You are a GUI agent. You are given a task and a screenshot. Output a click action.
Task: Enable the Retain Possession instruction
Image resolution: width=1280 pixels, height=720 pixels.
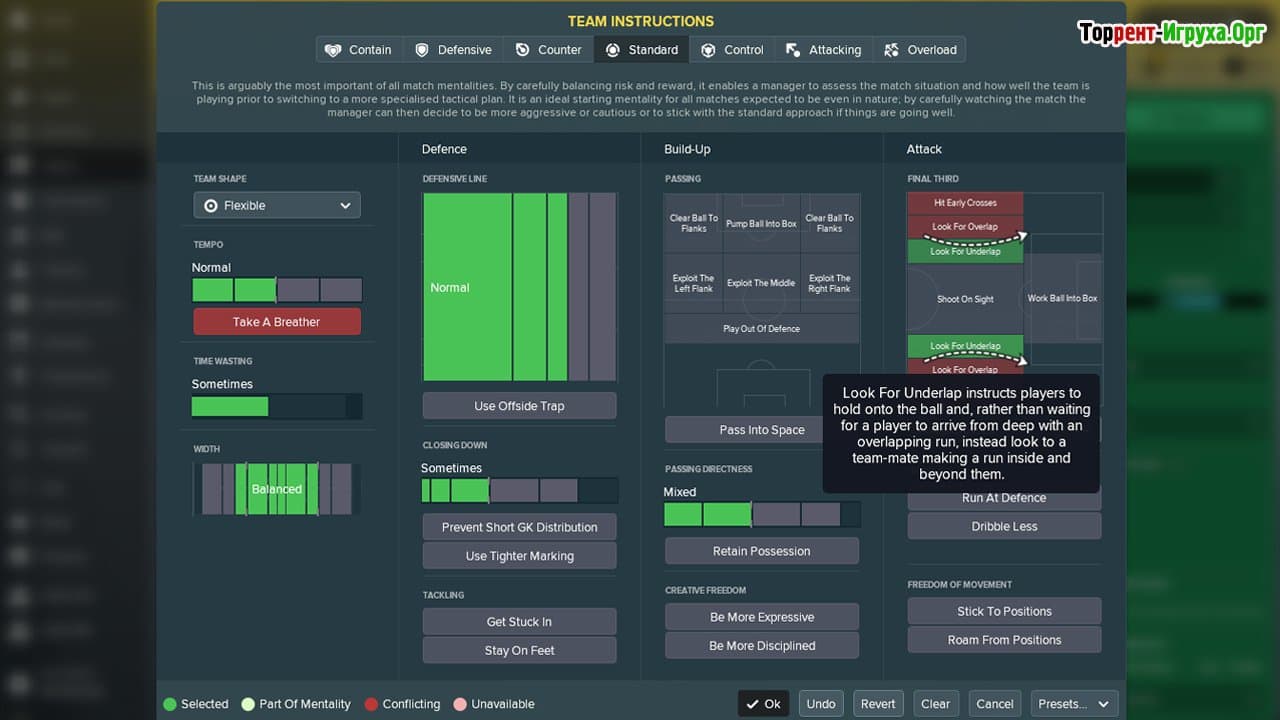pos(761,551)
